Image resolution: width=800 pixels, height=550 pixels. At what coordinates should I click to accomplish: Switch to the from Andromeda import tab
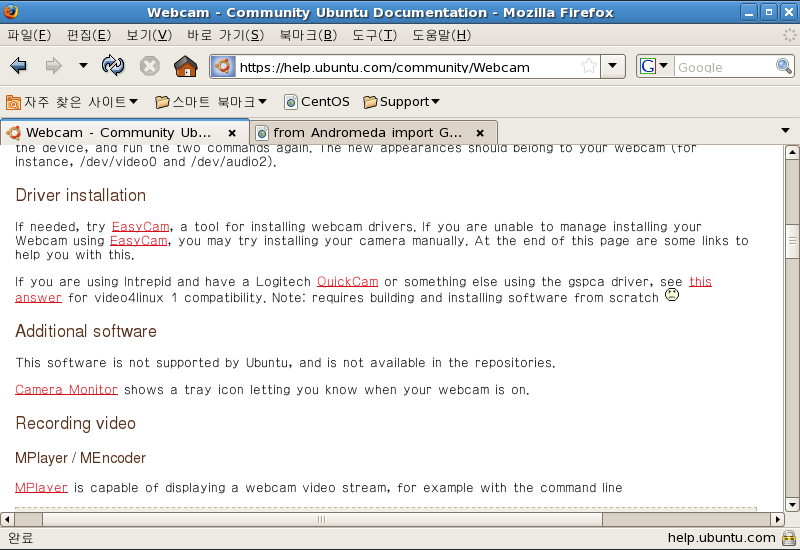point(367,133)
